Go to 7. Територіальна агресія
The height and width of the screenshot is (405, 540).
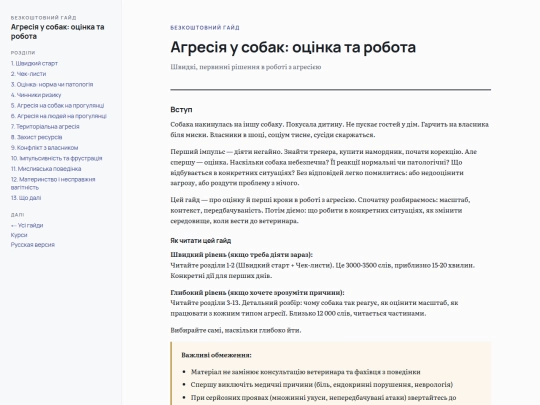click(45, 127)
